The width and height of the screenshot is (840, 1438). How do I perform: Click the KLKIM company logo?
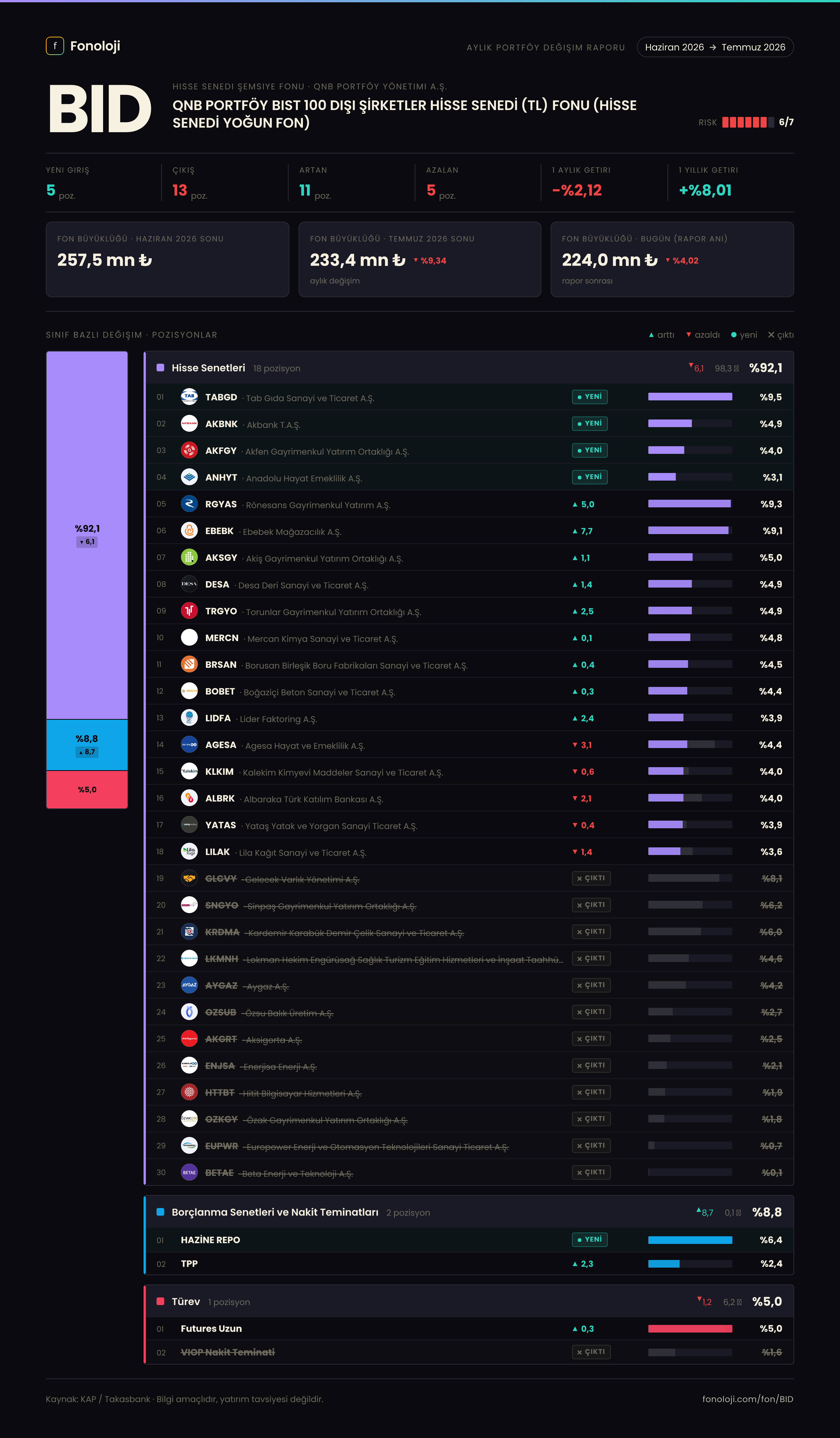(x=189, y=771)
